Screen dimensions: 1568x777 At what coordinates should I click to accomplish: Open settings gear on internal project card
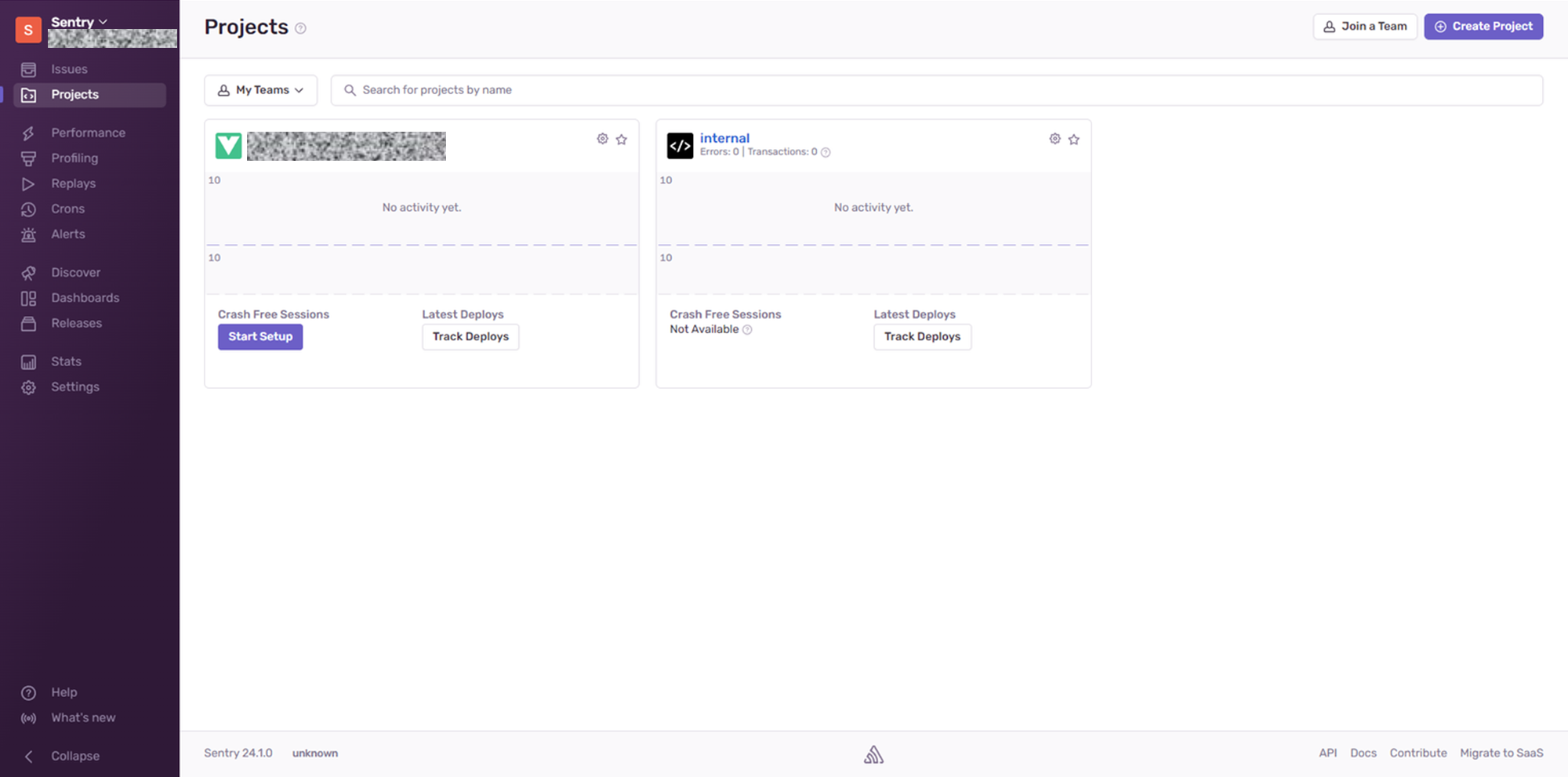coord(1054,139)
